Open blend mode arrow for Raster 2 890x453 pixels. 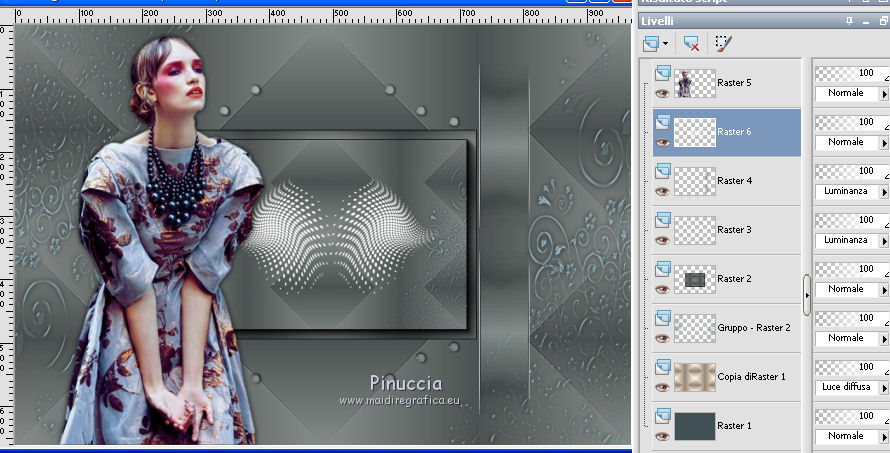click(x=884, y=290)
